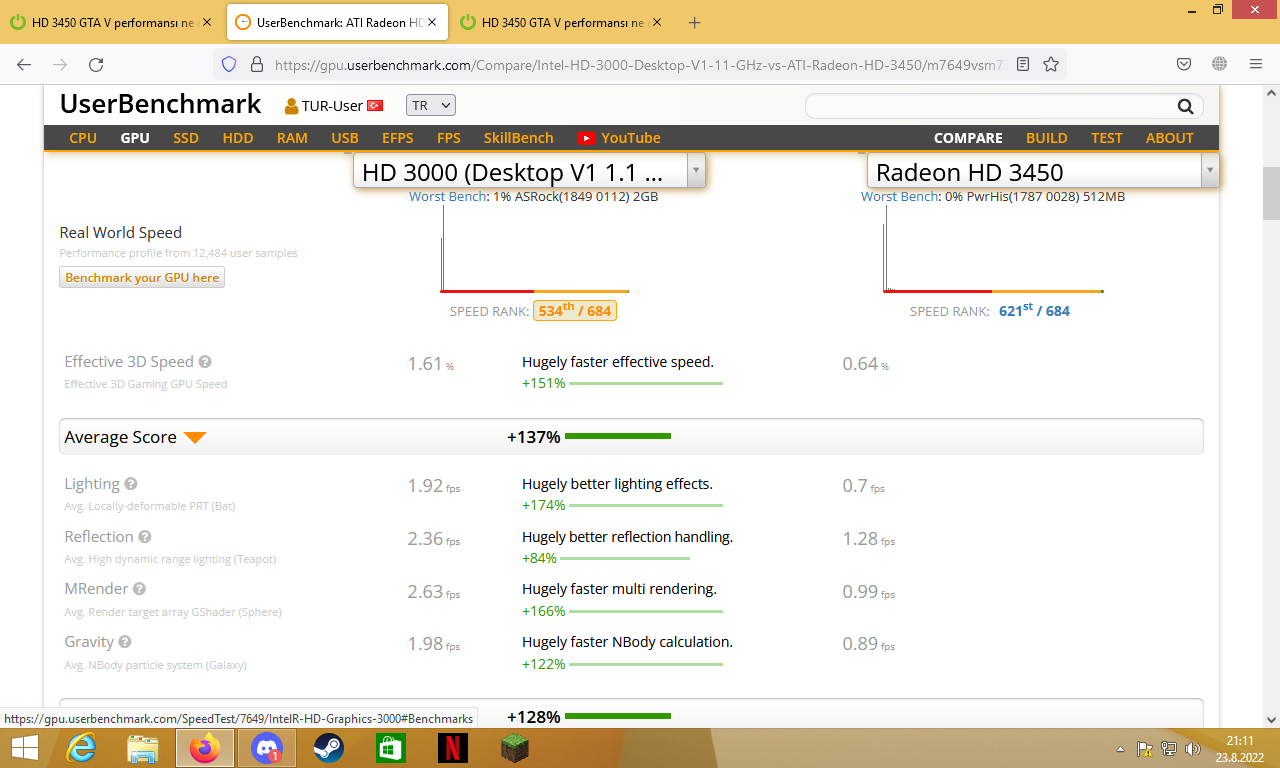This screenshot has height=768, width=1280.
Task: Reload the page with refresh icon
Action: click(x=96, y=64)
